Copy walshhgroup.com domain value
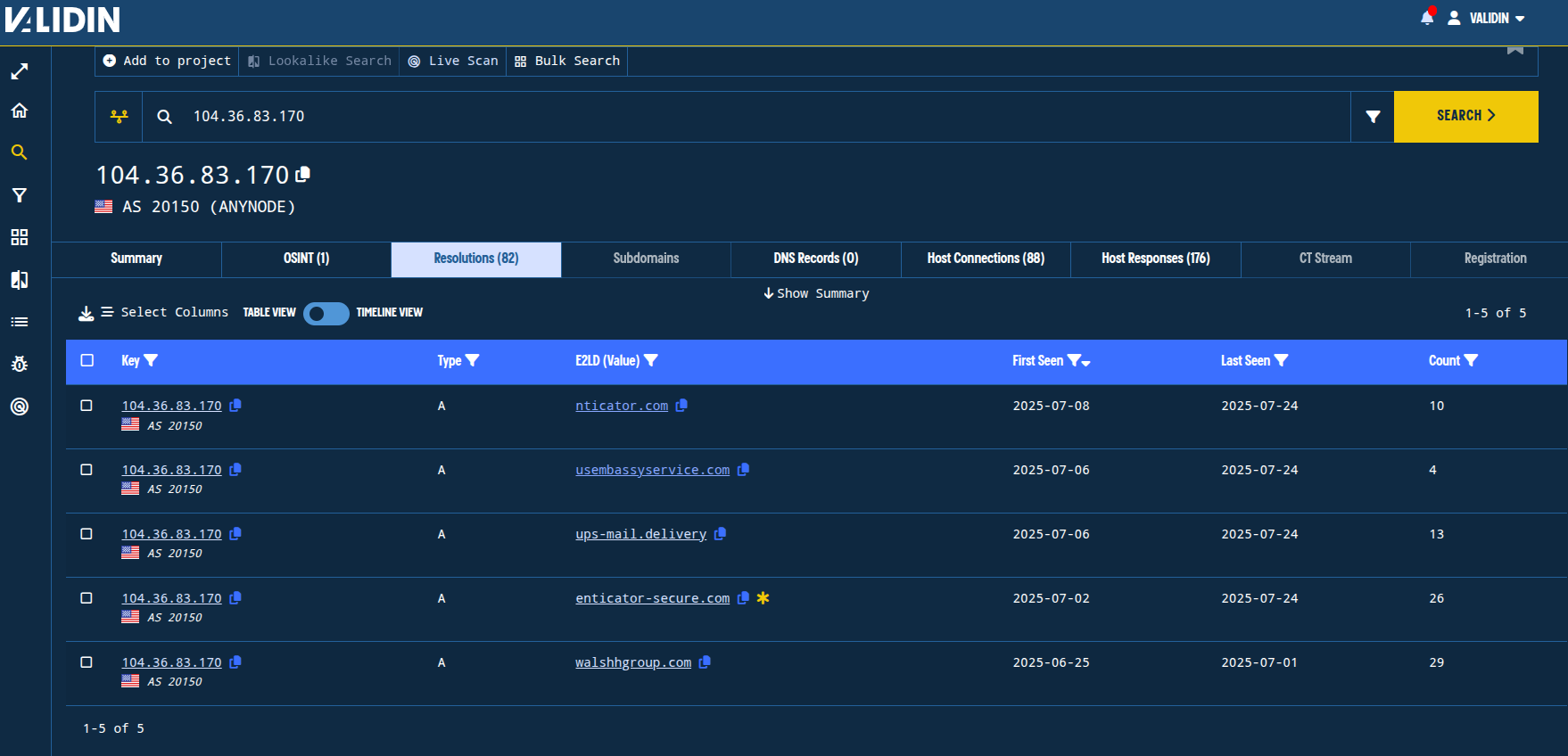The width and height of the screenshot is (1568, 756). 705,661
